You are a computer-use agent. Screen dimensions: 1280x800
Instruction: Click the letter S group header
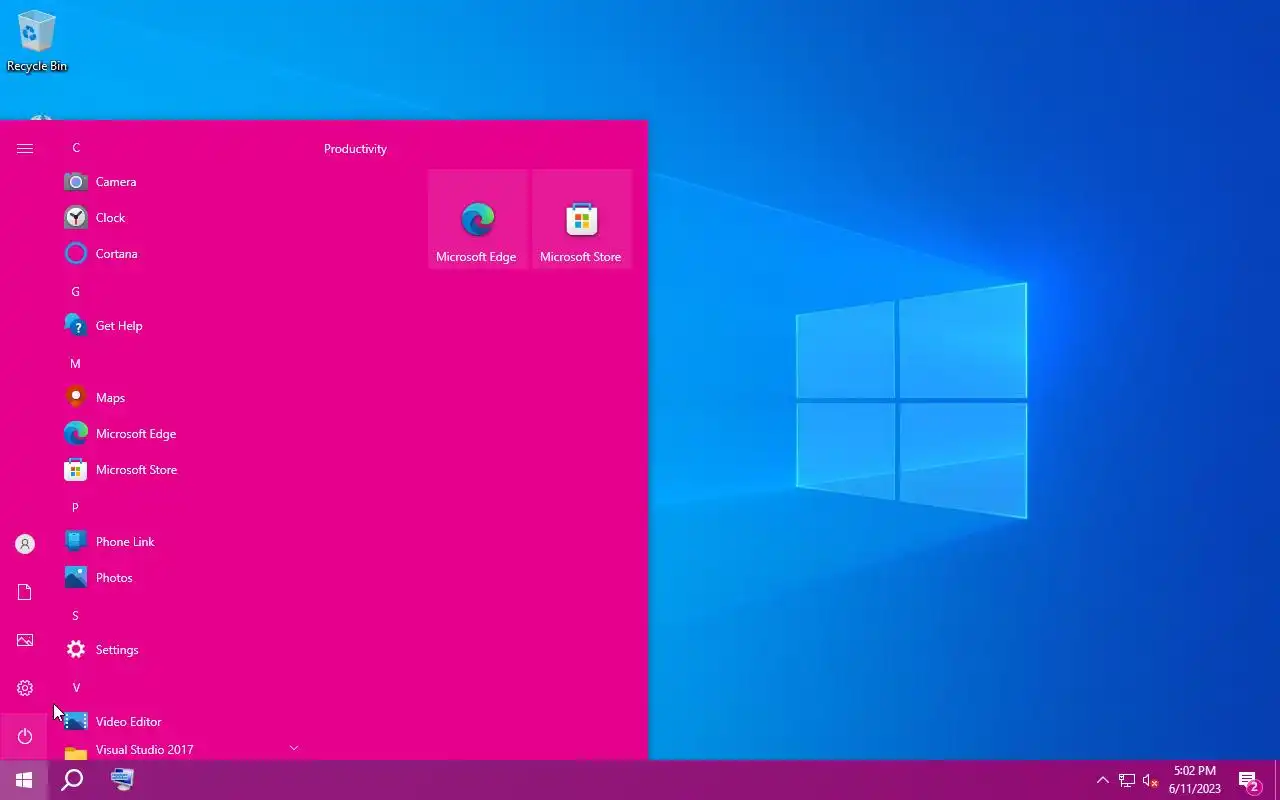pyautogui.click(x=75, y=616)
